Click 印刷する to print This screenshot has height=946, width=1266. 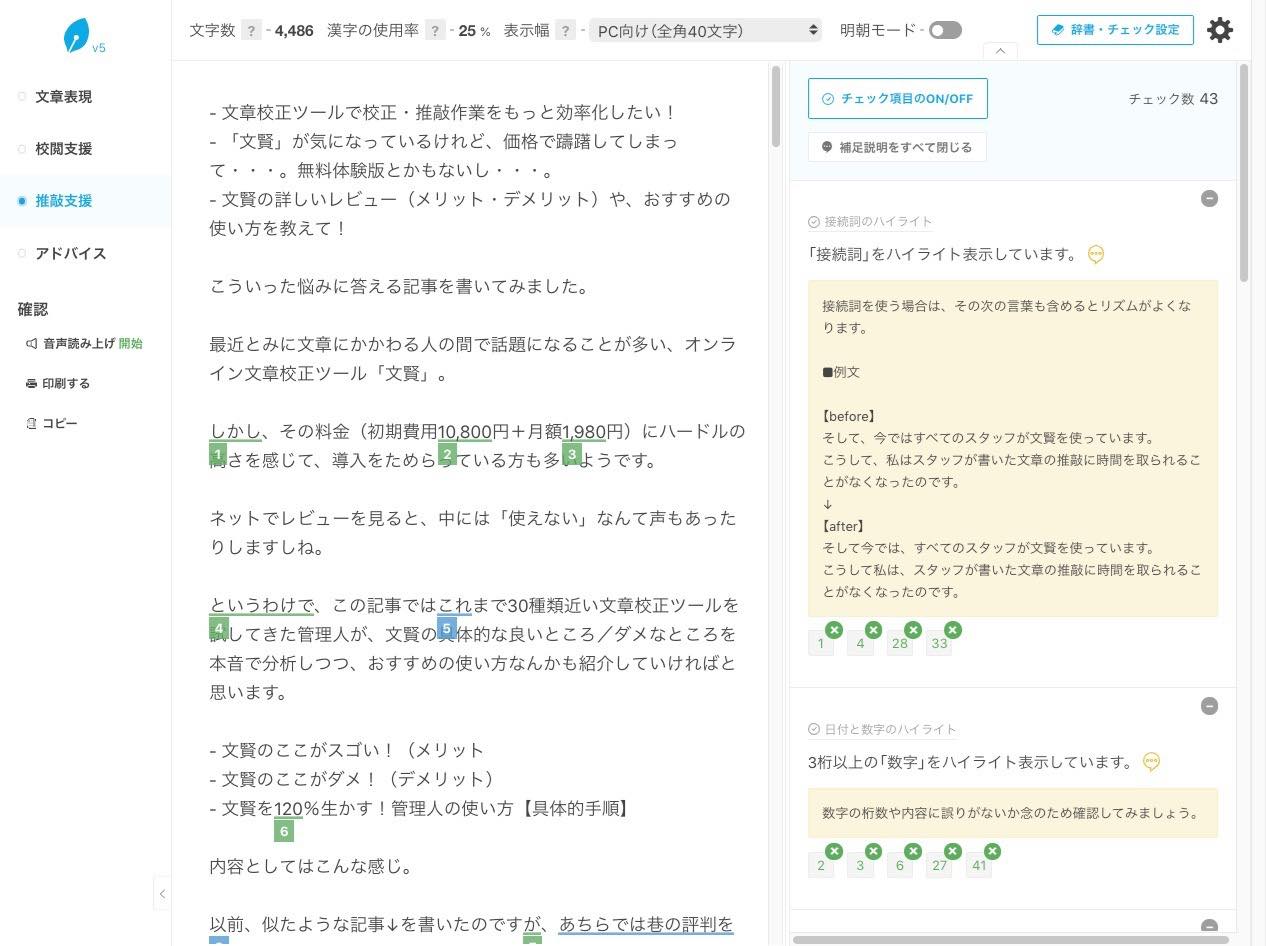tap(58, 383)
